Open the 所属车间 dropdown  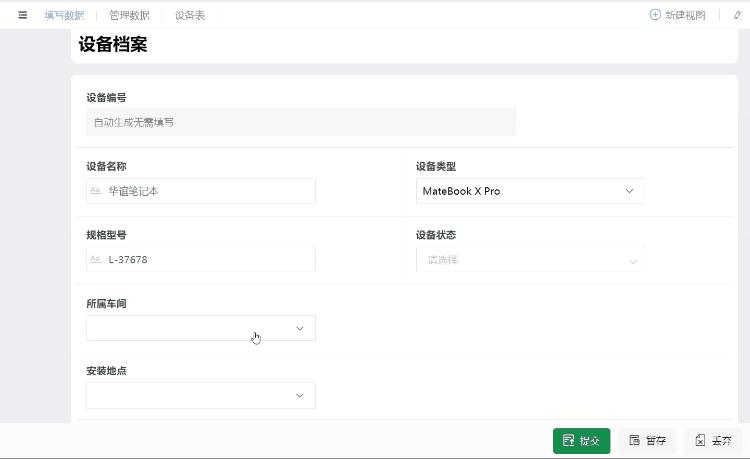click(x=200, y=328)
